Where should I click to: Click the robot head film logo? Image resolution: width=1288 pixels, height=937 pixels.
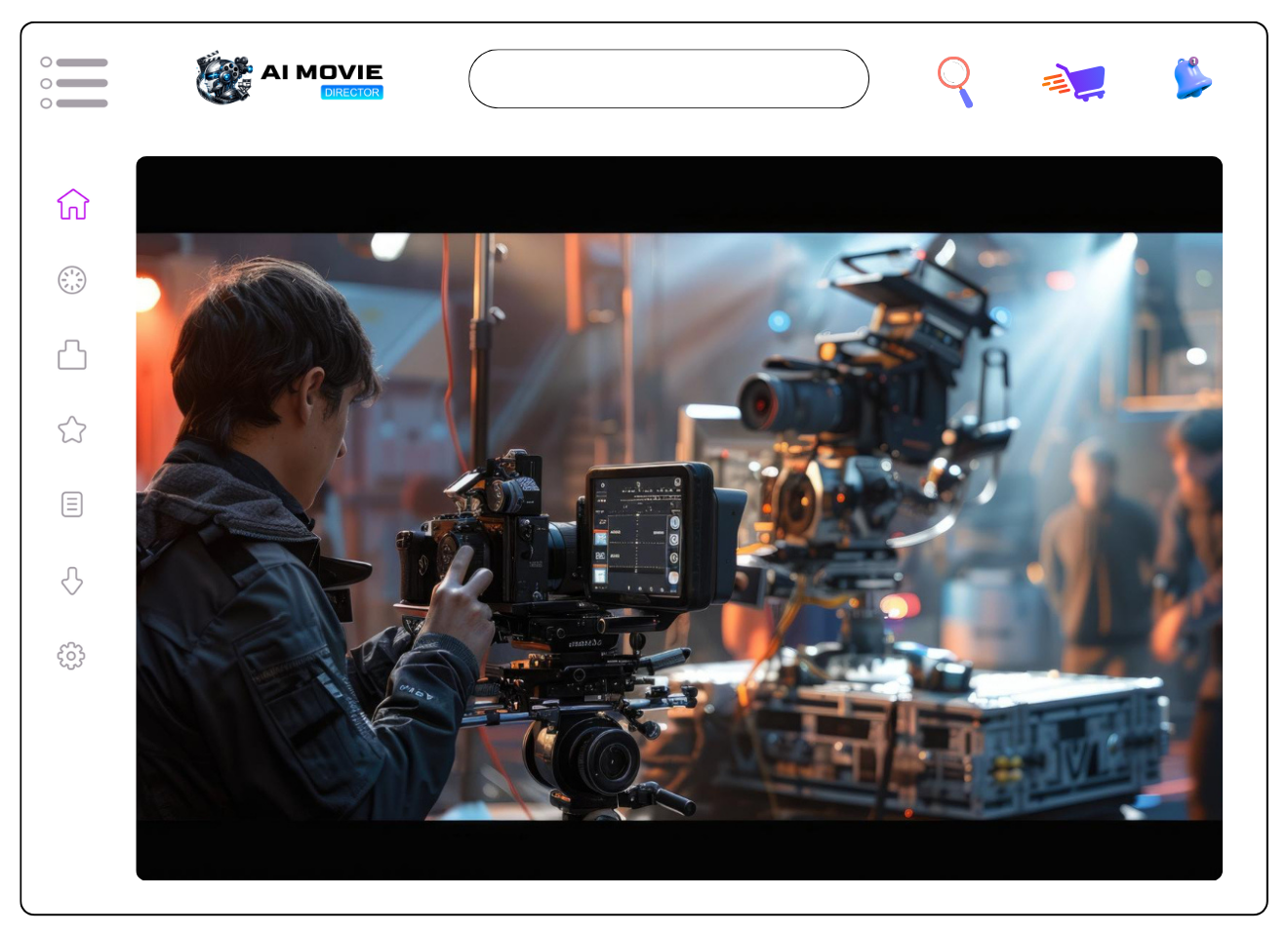point(223,78)
